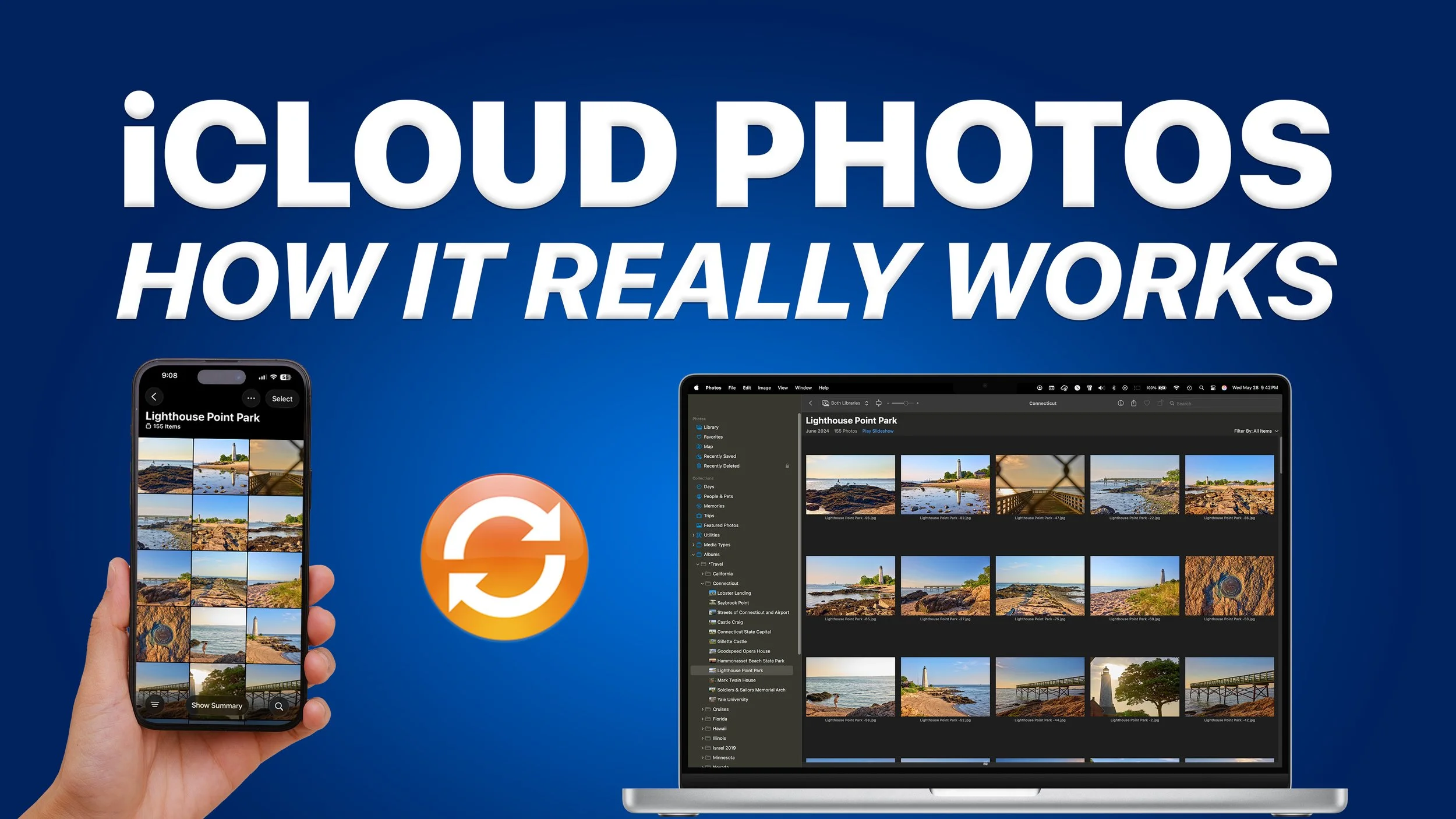Open the Both Libraries dropdown
The height and width of the screenshot is (819, 1456).
point(845,403)
